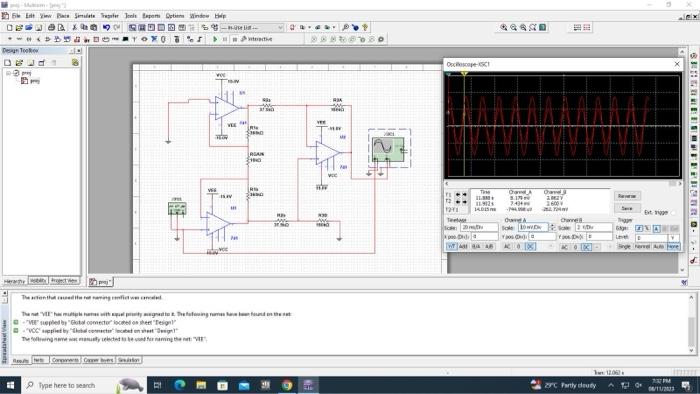Click the open icon in Design Toolbox
This screenshot has height=394, width=700.
19,62
